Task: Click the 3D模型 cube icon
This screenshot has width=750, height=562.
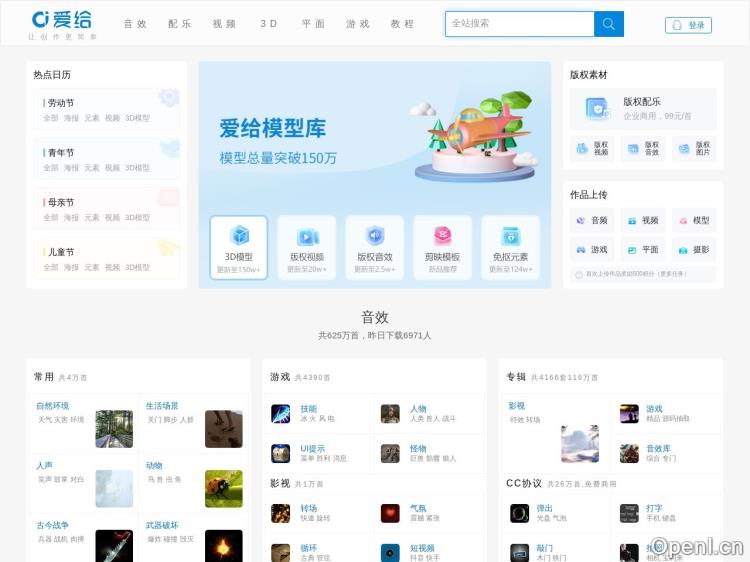Action: tap(239, 235)
